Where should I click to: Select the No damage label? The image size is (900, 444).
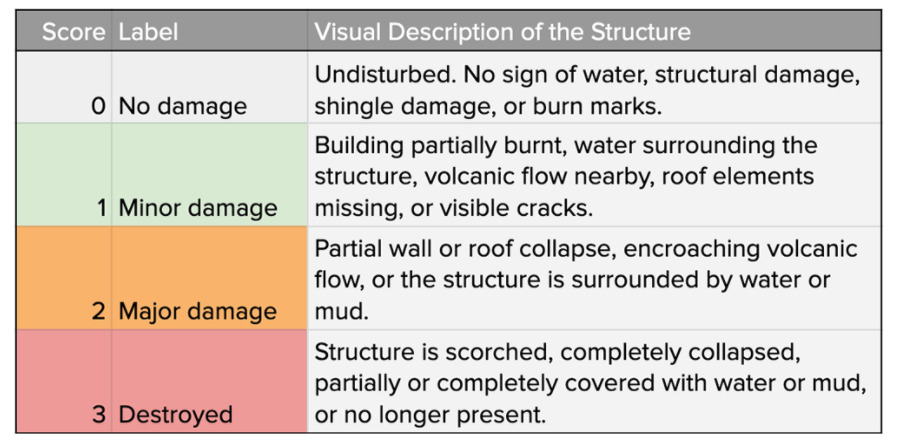(182, 106)
